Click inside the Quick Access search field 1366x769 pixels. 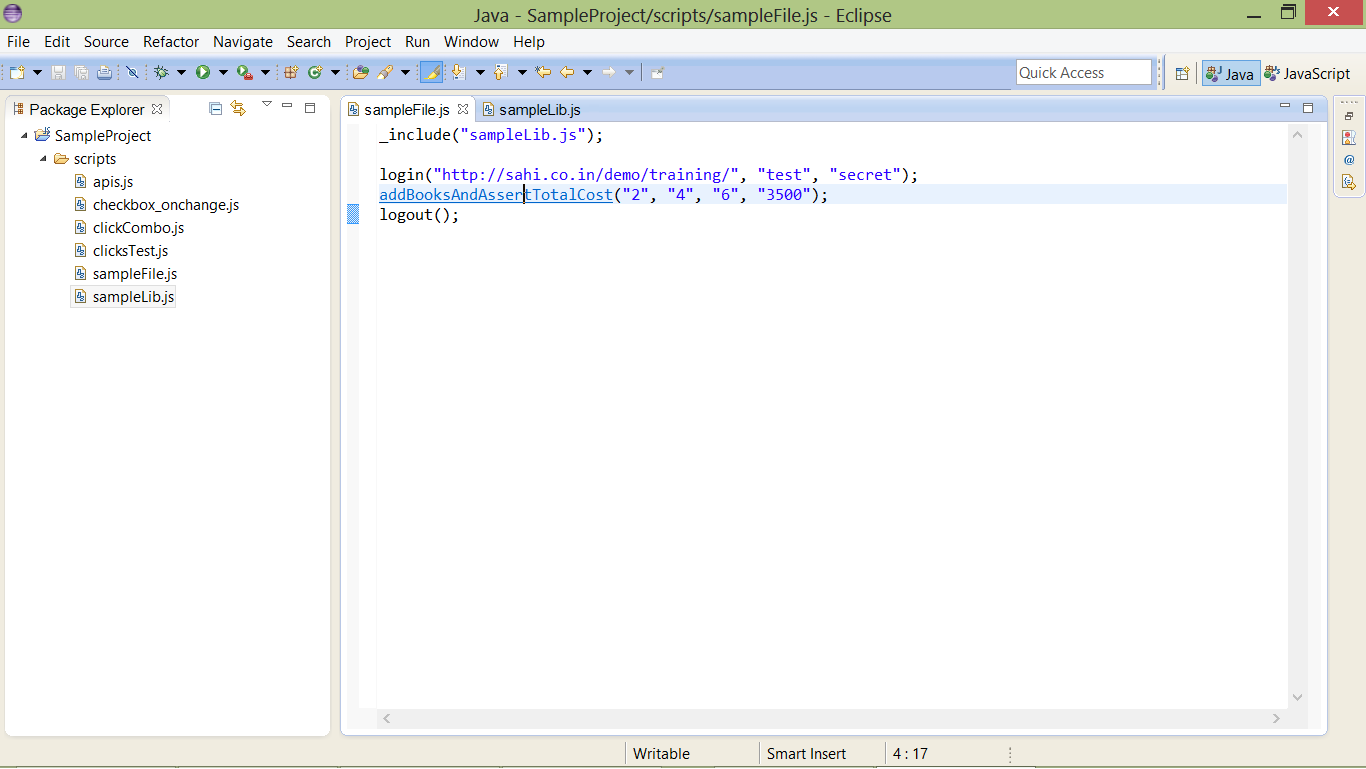click(x=1083, y=72)
